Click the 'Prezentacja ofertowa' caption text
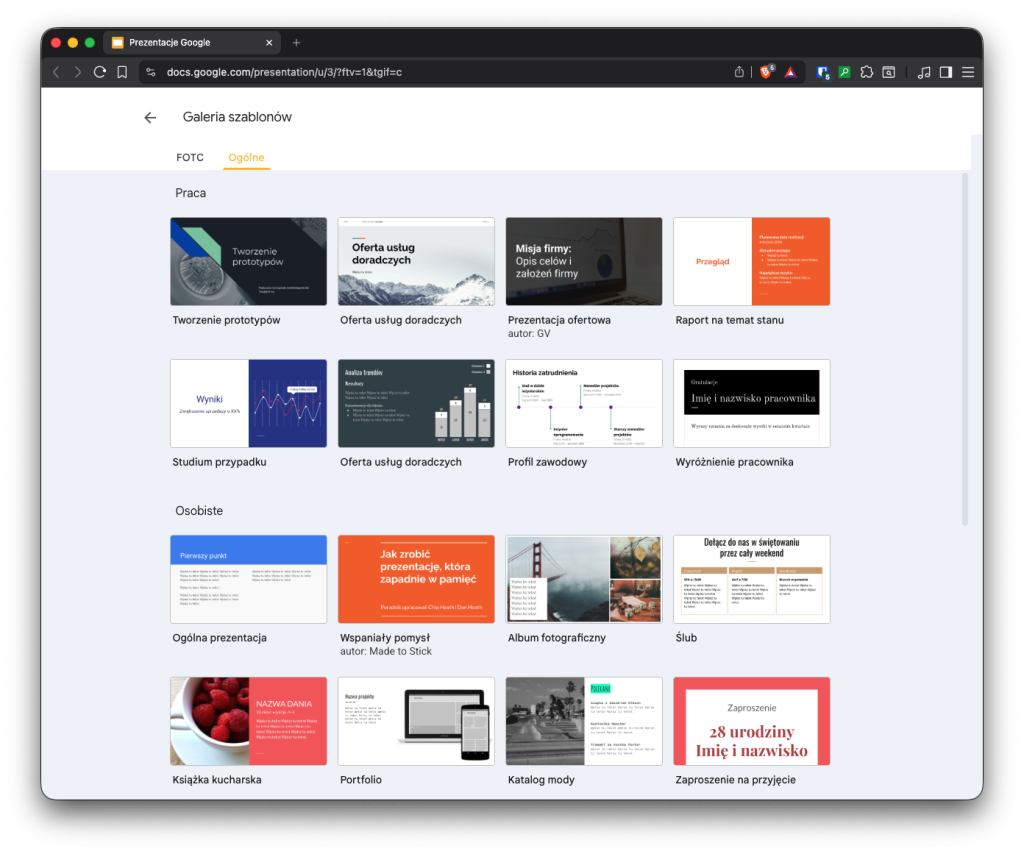Image resolution: width=1024 pixels, height=854 pixels. point(559,320)
